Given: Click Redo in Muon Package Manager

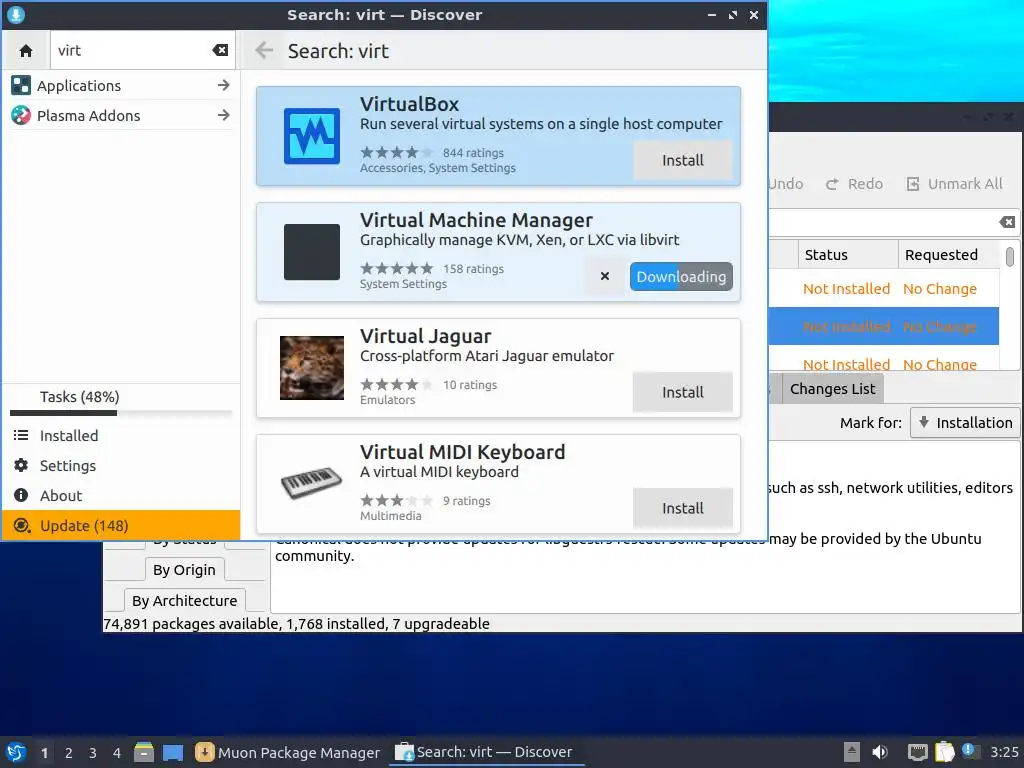Looking at the screenshot, I should pos(854,184).
